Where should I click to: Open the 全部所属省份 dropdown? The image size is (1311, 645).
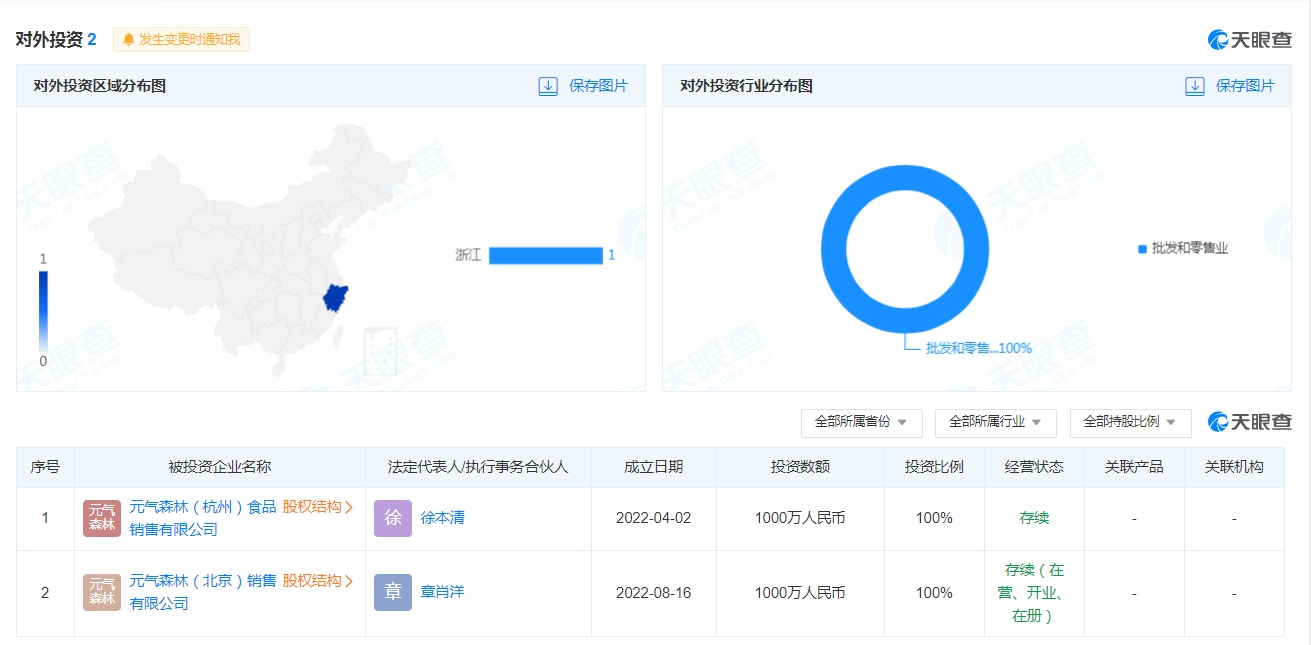click(x=861, y=422)
